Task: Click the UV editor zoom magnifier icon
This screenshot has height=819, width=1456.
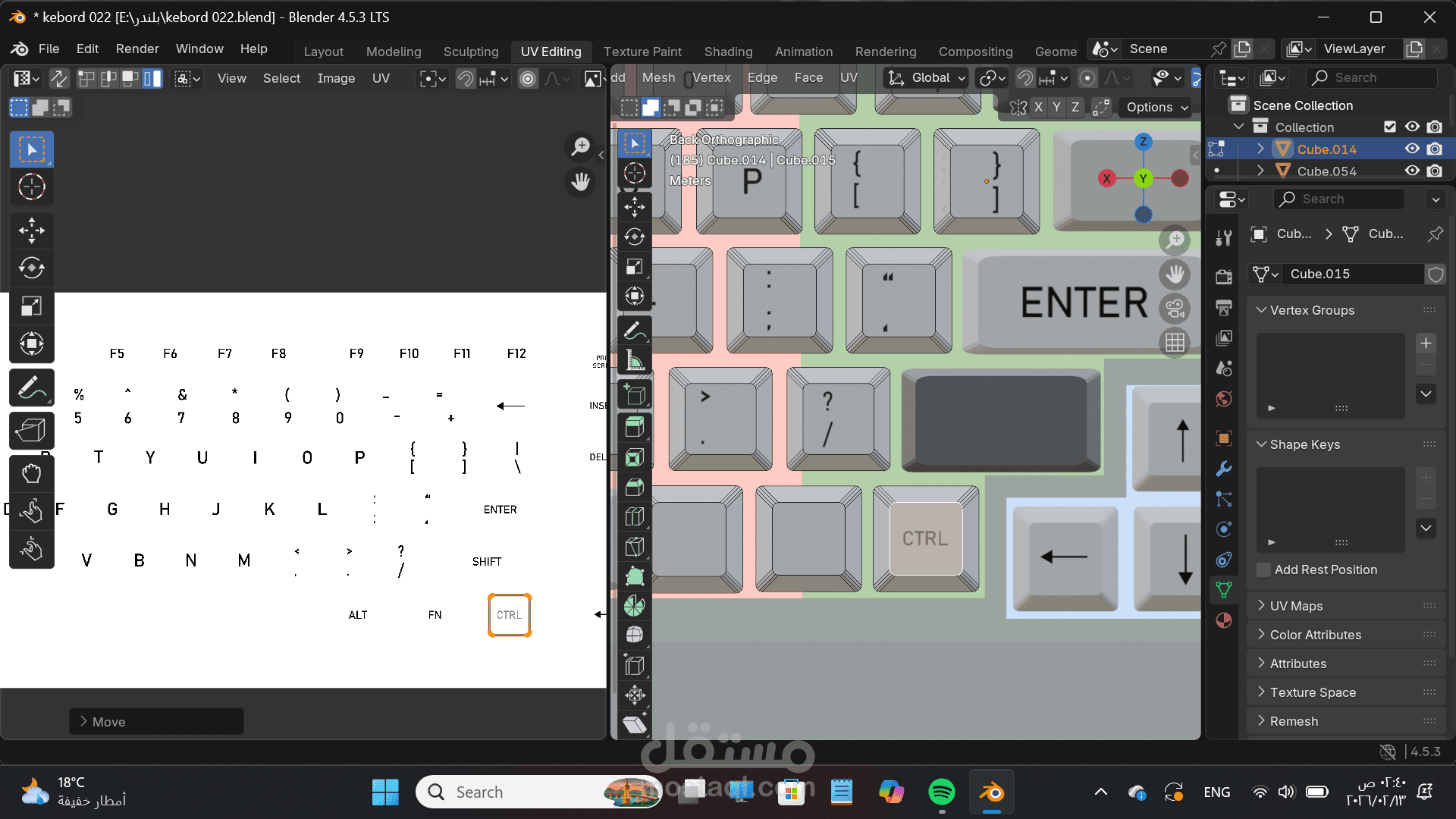Action: pyautogui.click(x=580, y=146)
